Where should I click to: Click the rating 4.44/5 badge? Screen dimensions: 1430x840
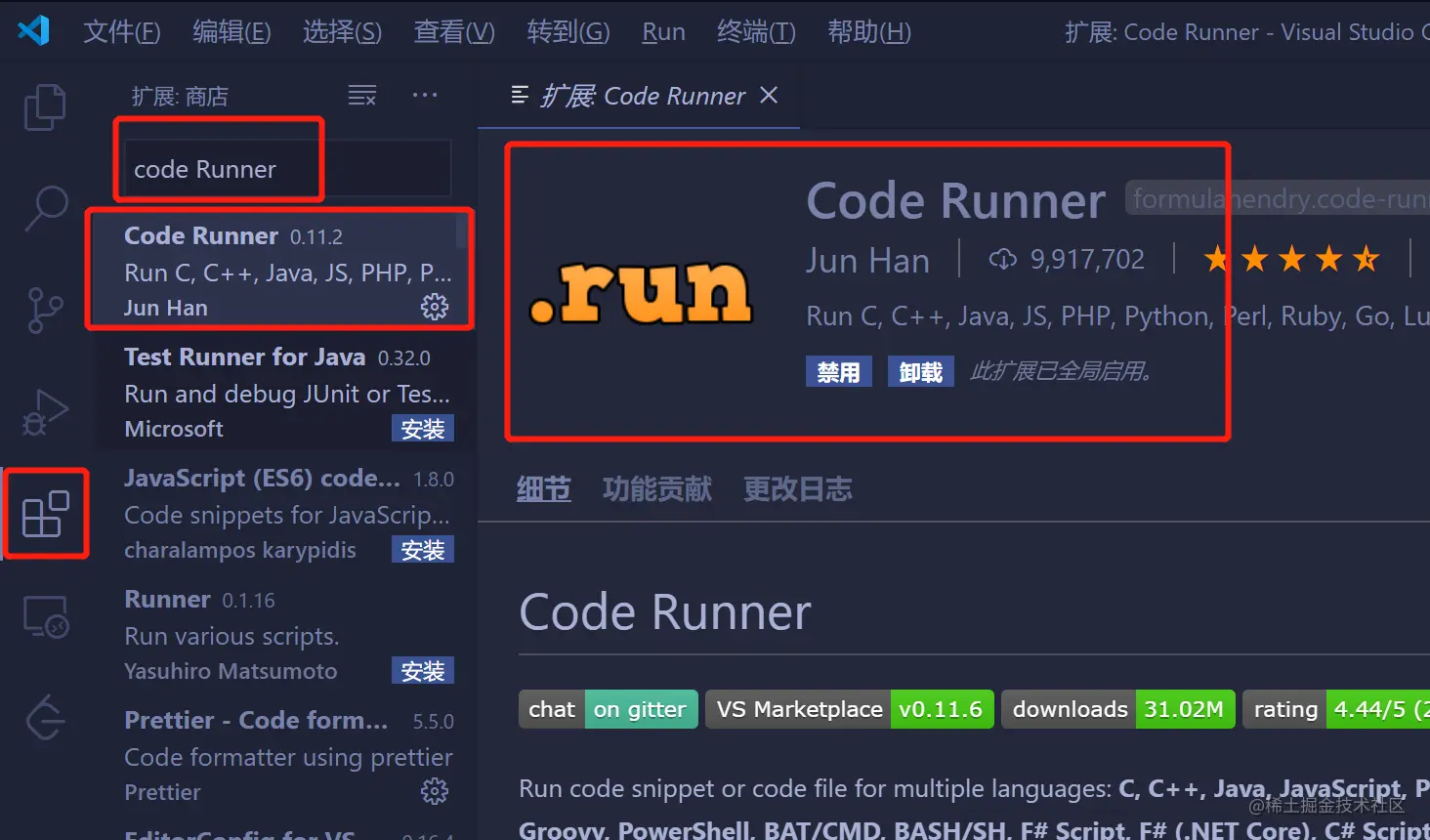click(x=1335, y=709)
